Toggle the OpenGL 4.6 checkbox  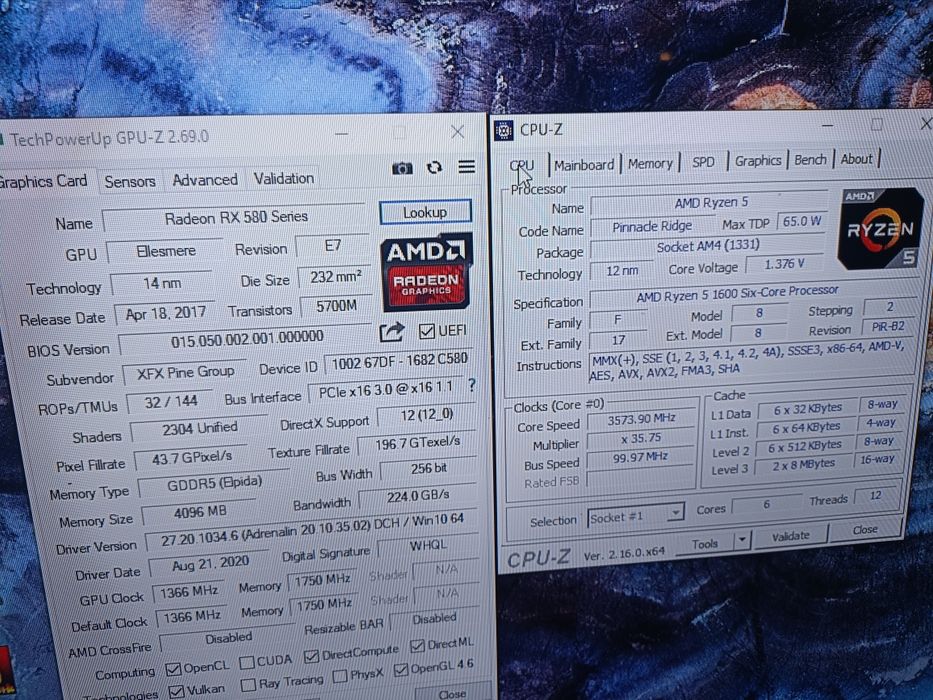[401, 670]
